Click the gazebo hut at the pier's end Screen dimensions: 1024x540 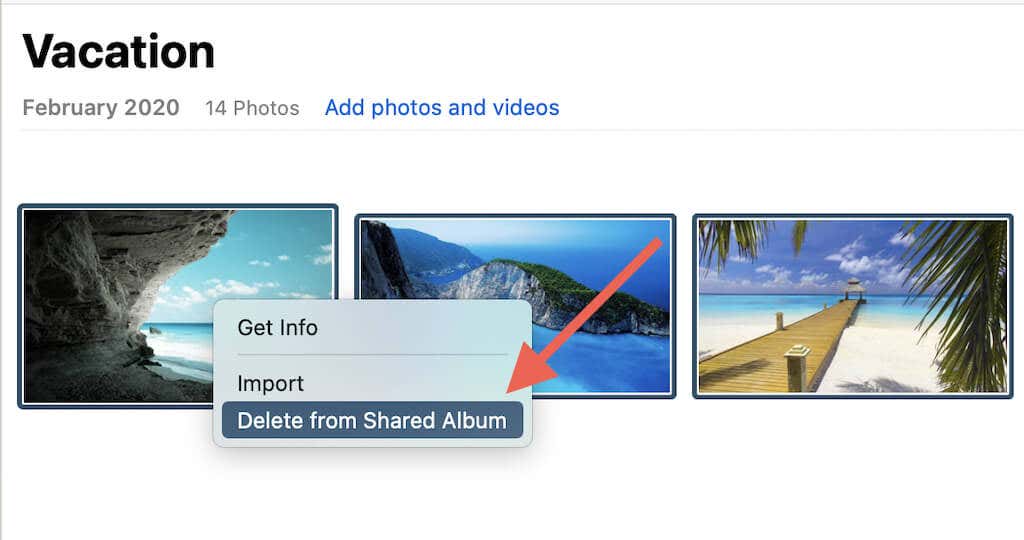point(854,289)
